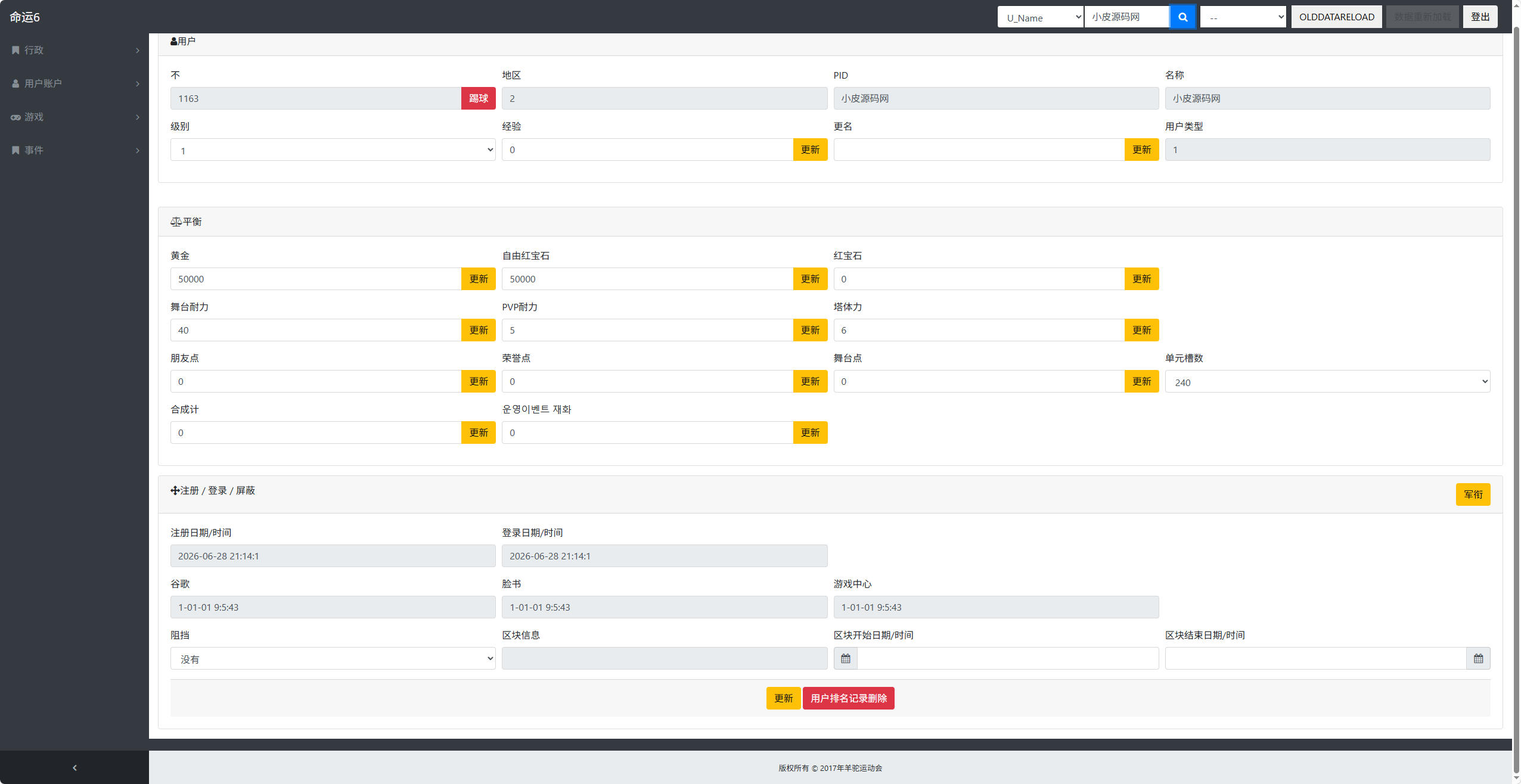Open the 事件 menu item
This screenshot has width=1521, height=784.
[x=75, y=150]
